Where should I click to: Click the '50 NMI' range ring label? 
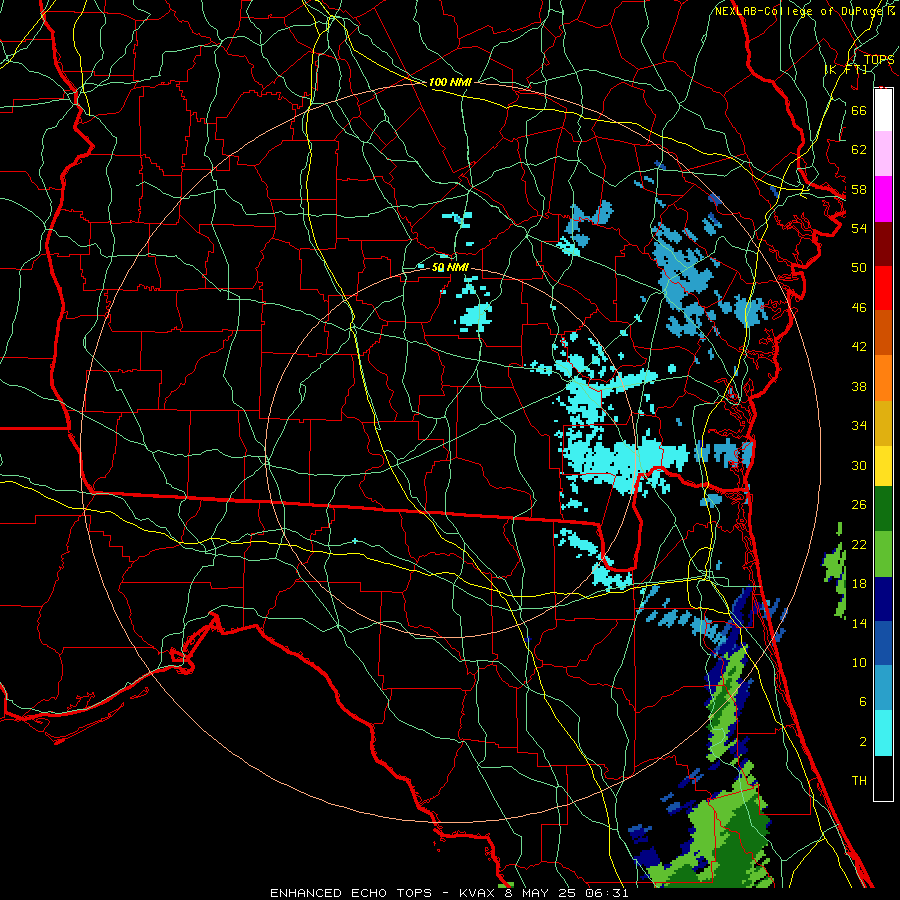pos(450,267)
